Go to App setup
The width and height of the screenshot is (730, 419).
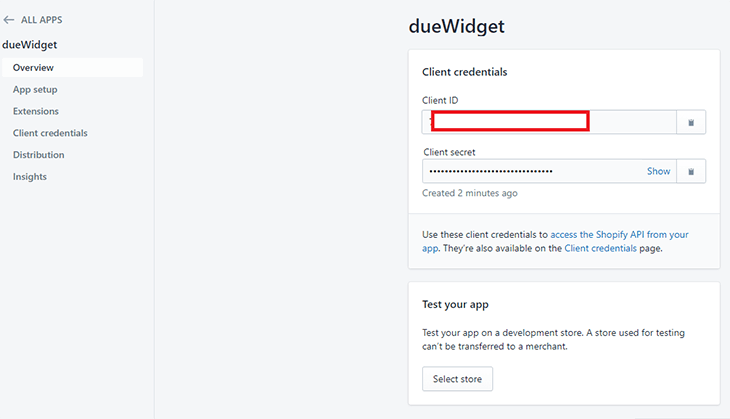tap(35, 89)
